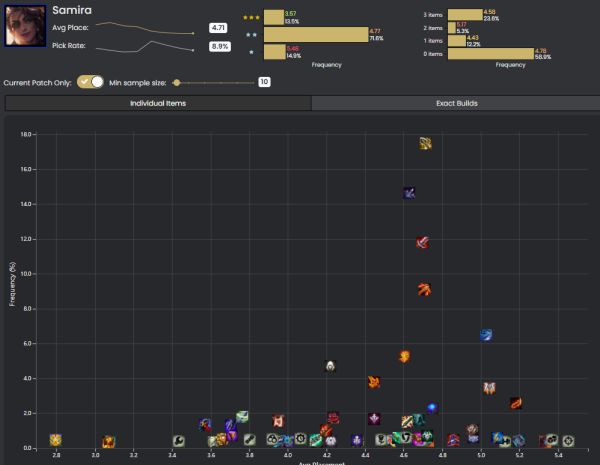Screen dimensions: 600x465
Task: Select the leftmost gold item icon near 2.8
Action: [56, 440]
